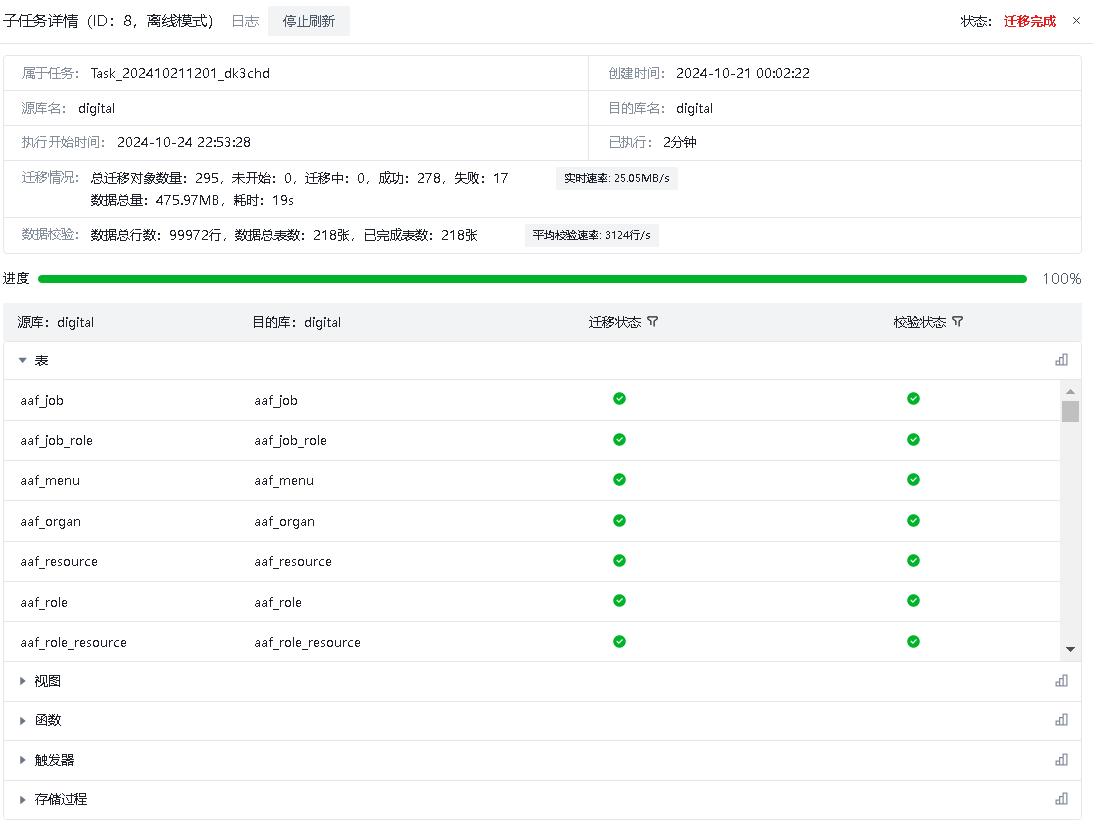
Task: Open chart statistics icon for 触发器 row
Action: coord(1062,759)
